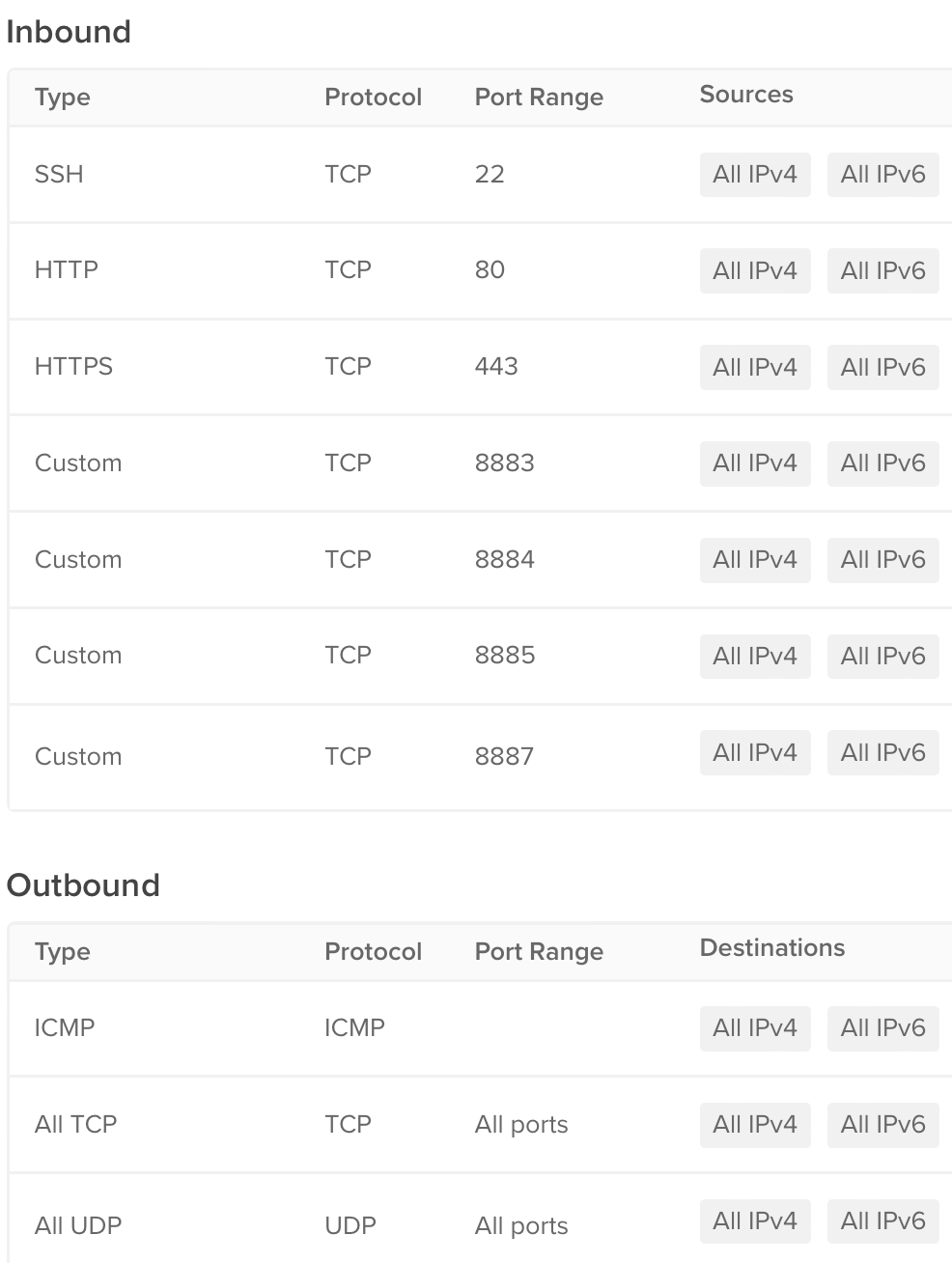Image resolution: width=952 pixels, height=1263 pixels.
Task: Select the All IPv4 destination for All UDP
Action: point(755,1221)
